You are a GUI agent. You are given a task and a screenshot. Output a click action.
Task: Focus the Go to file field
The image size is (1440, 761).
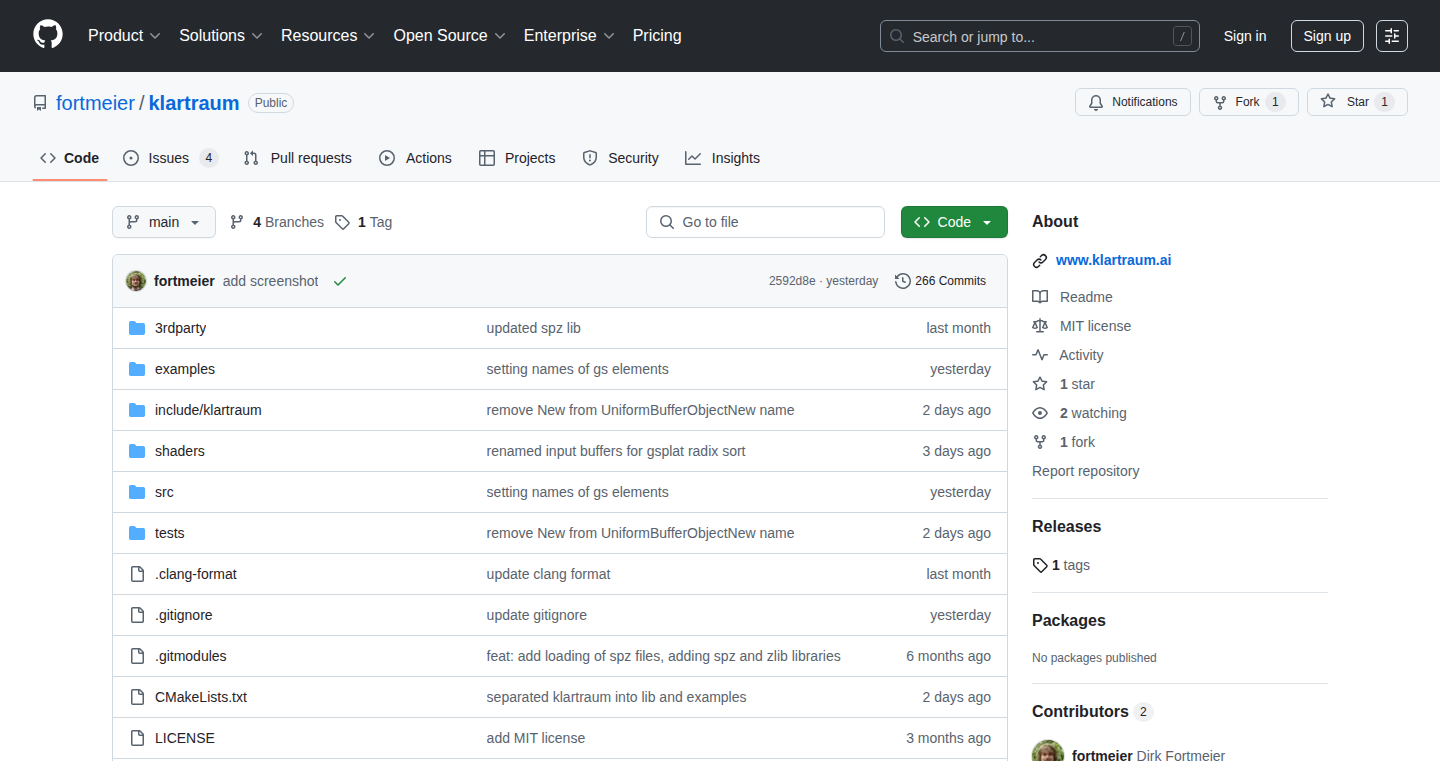click(x=765, y=222)
